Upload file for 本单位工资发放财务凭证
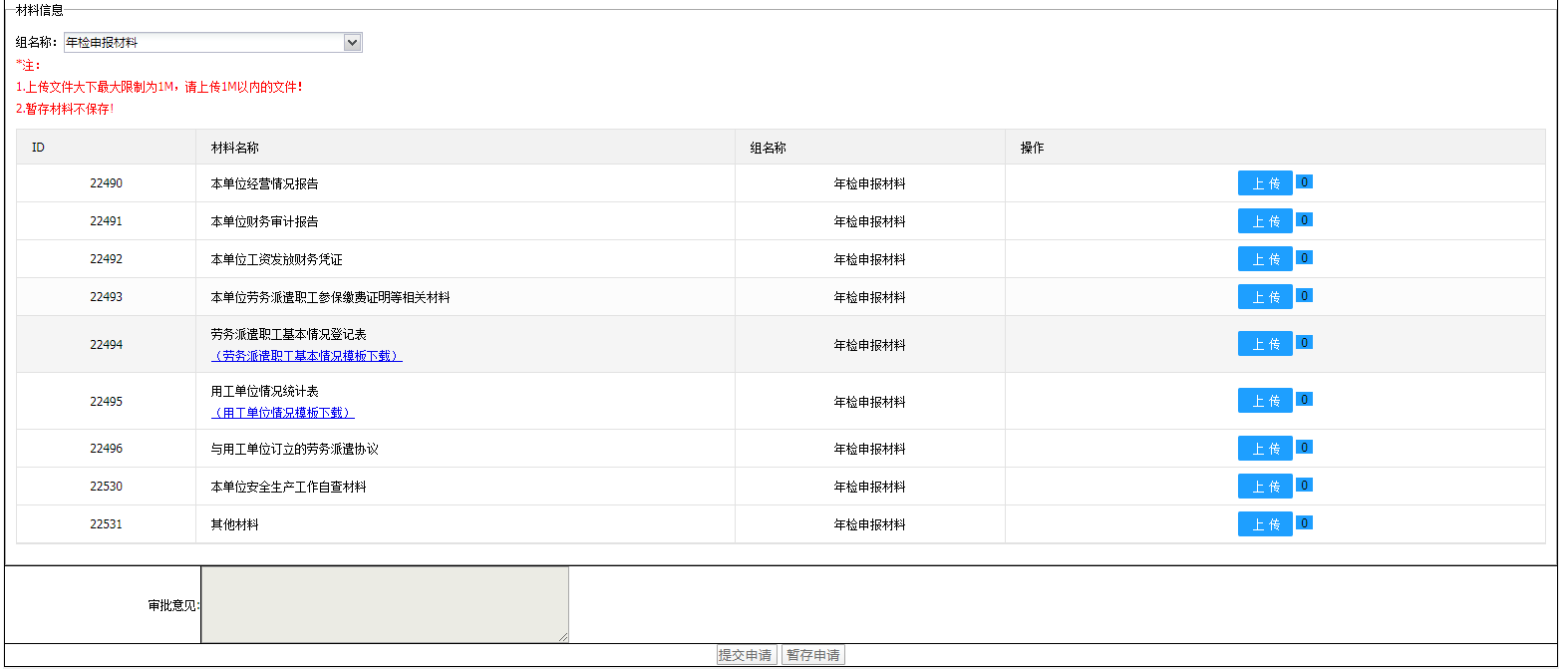 pyautogui.click(x=1264, y=259)
